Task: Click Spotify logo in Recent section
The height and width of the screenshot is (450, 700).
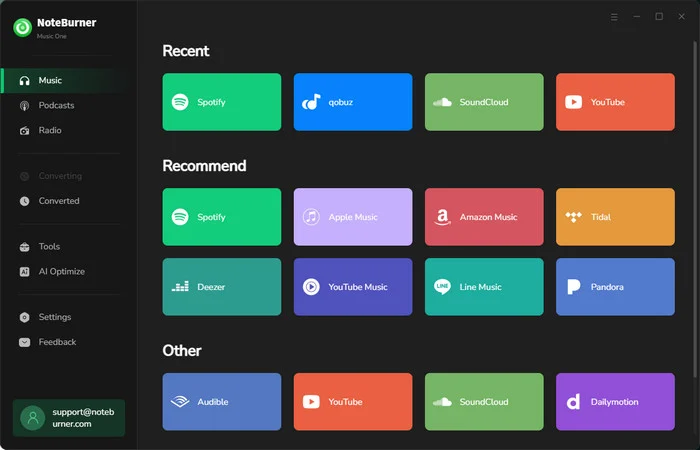Action: (x=180, y=102)
